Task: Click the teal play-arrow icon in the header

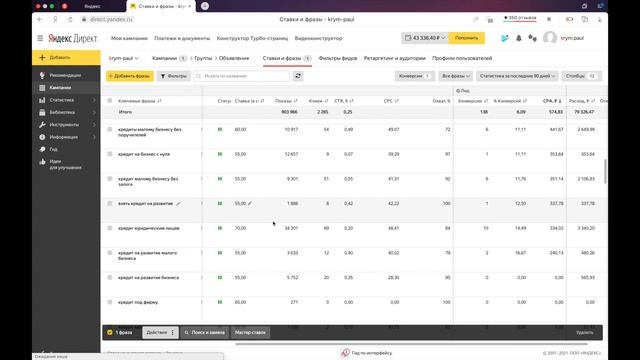Action: pos(505,38)
